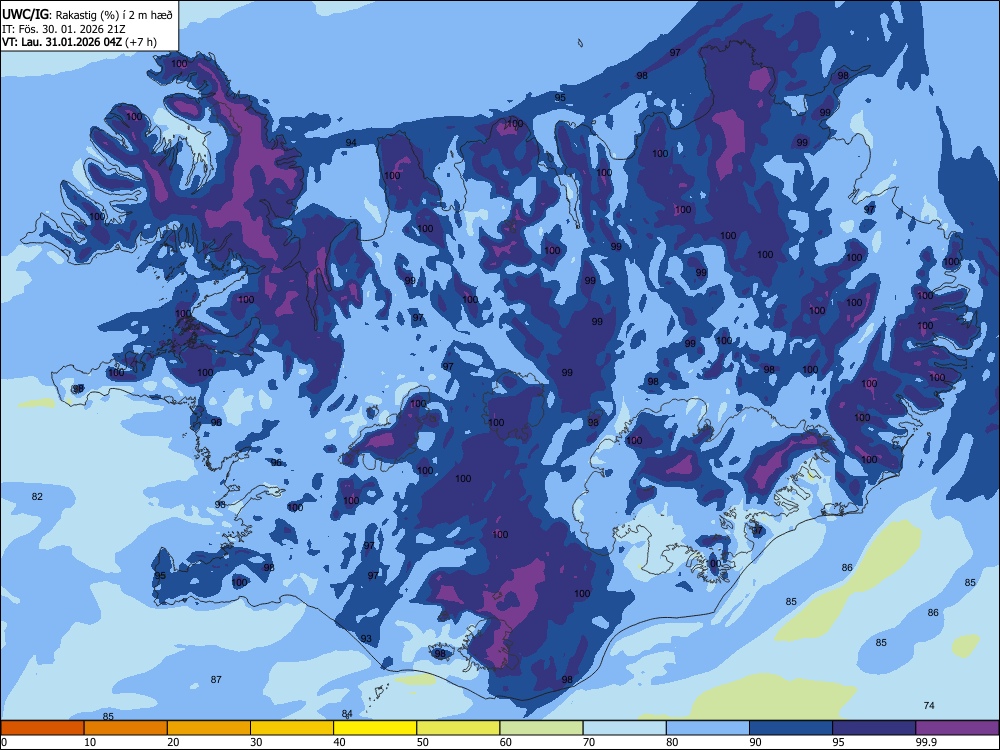Choose the 30–40 golden-yellow legend band
Image resolution: width=1000 pixels, height=750 pixels.
(292, 728)
